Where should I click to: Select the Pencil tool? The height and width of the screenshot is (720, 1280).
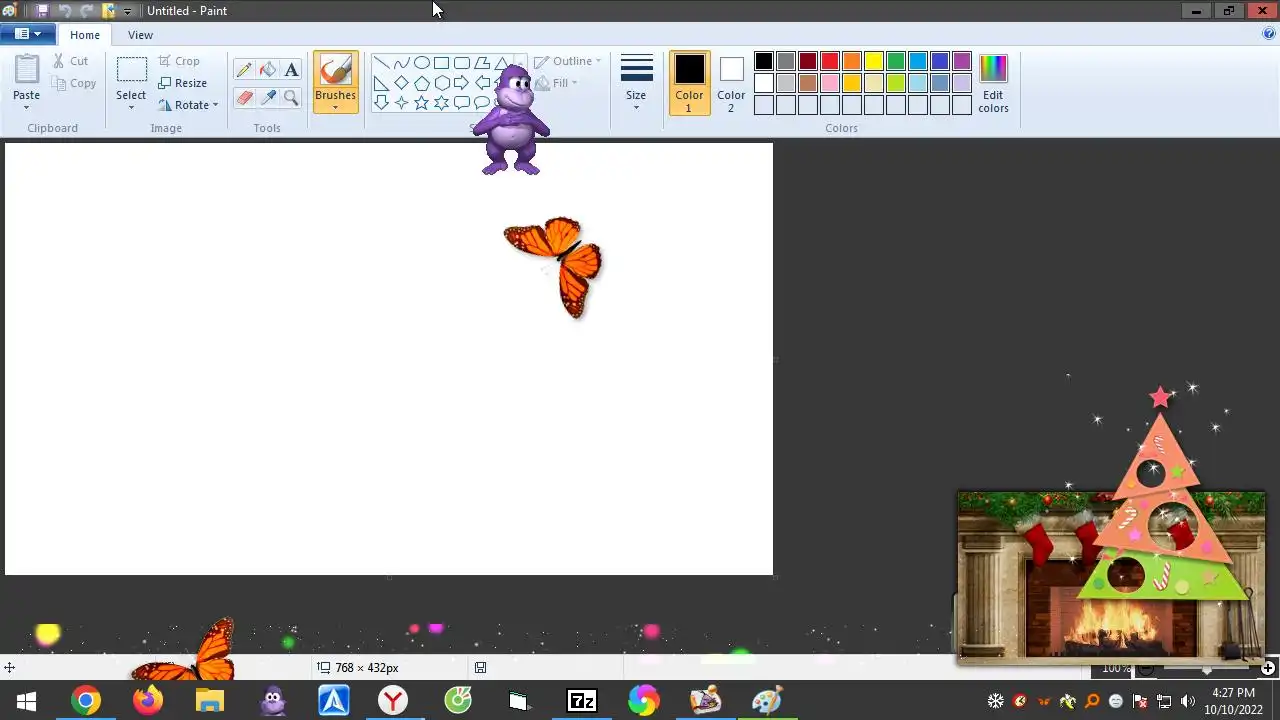point(244,70)
